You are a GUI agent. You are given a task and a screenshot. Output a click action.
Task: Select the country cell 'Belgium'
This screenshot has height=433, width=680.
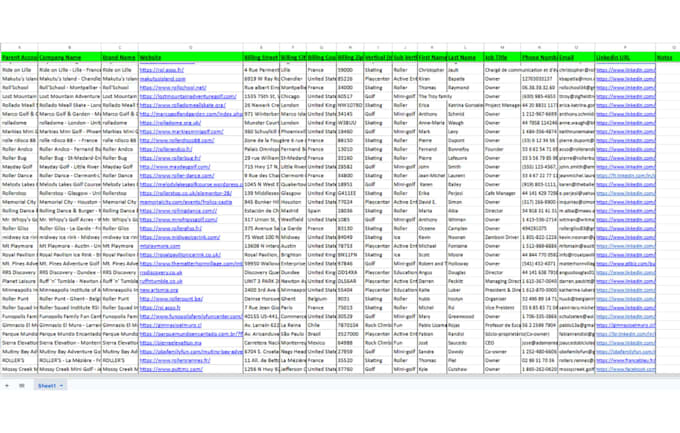321,299
